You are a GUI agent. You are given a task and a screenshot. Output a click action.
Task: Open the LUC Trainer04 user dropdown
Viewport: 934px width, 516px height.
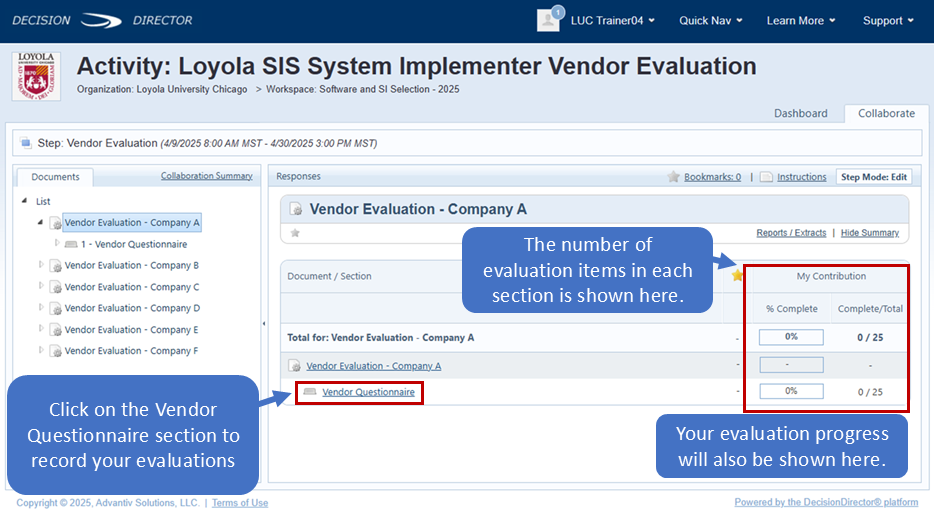click(x=612, y=20)
